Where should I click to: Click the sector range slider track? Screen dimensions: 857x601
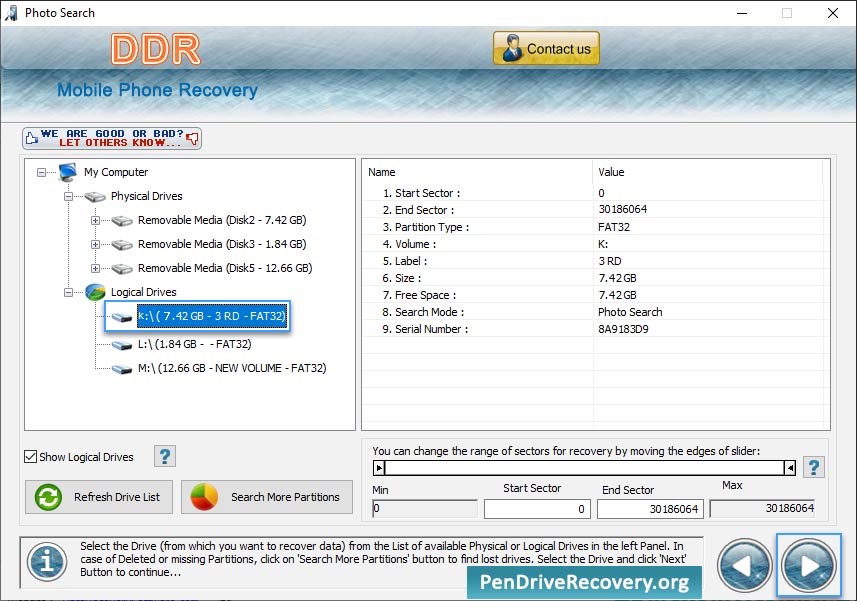584,468
